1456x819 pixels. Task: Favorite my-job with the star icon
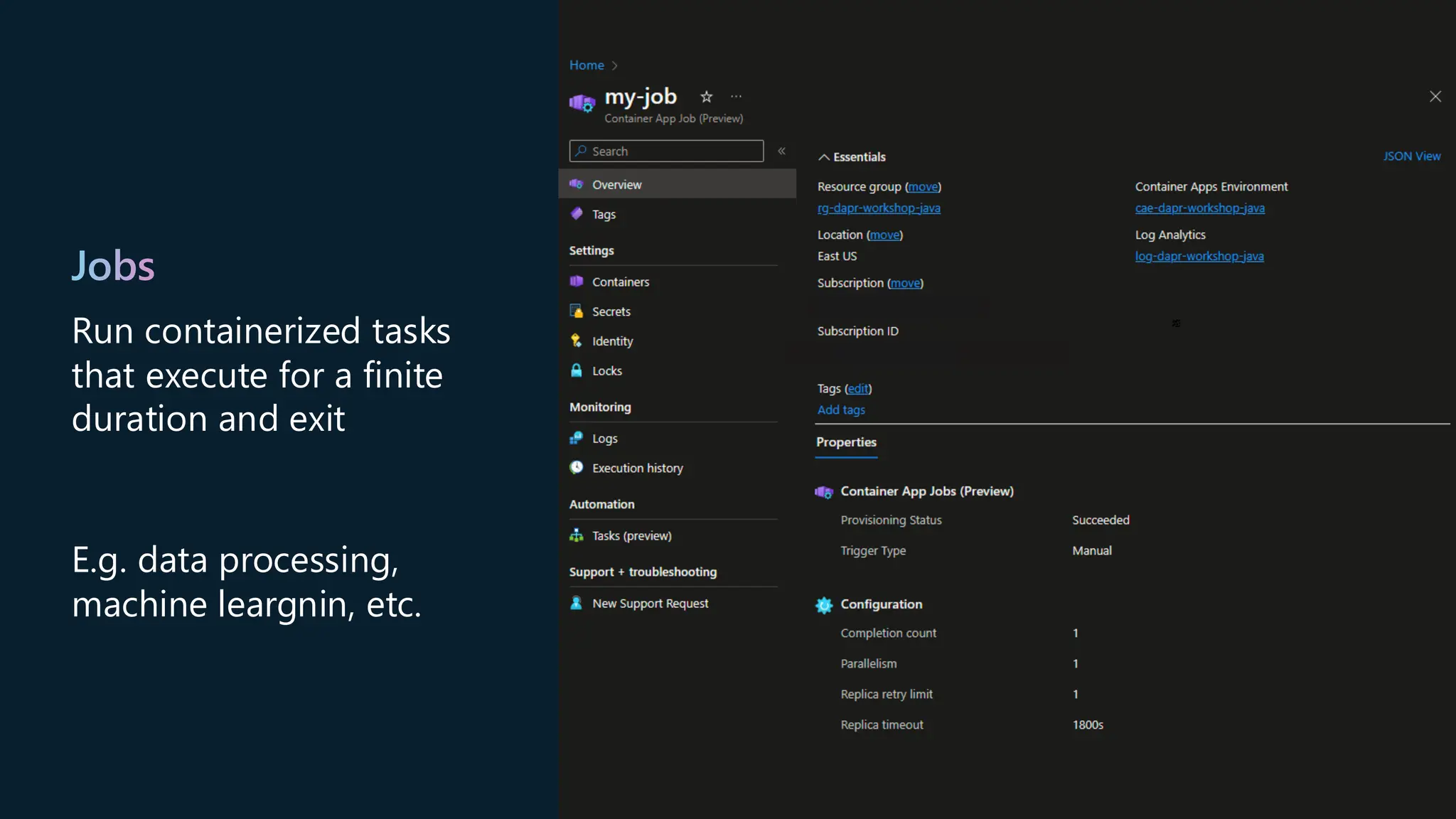coord(706,96)
